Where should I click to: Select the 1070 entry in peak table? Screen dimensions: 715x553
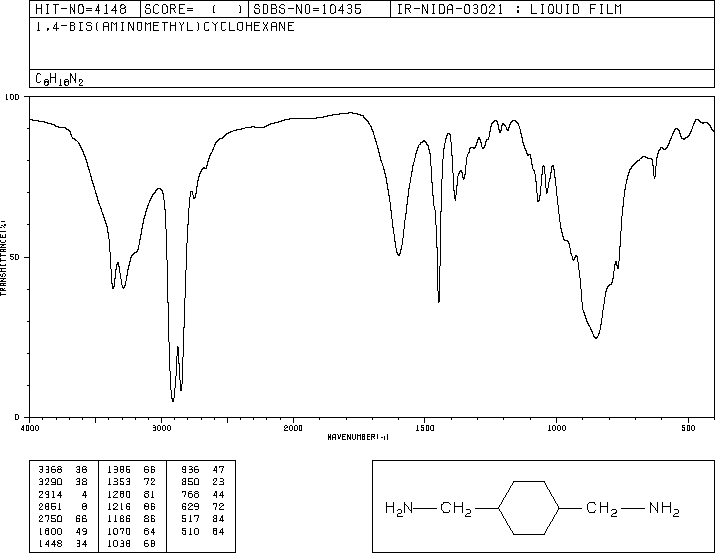[x=131, y=532]
